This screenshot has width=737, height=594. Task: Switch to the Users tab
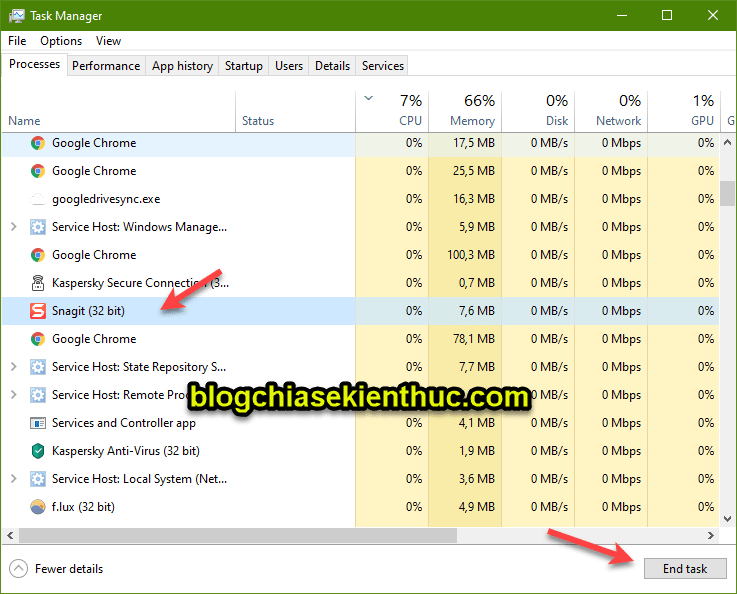coord(289,66)
